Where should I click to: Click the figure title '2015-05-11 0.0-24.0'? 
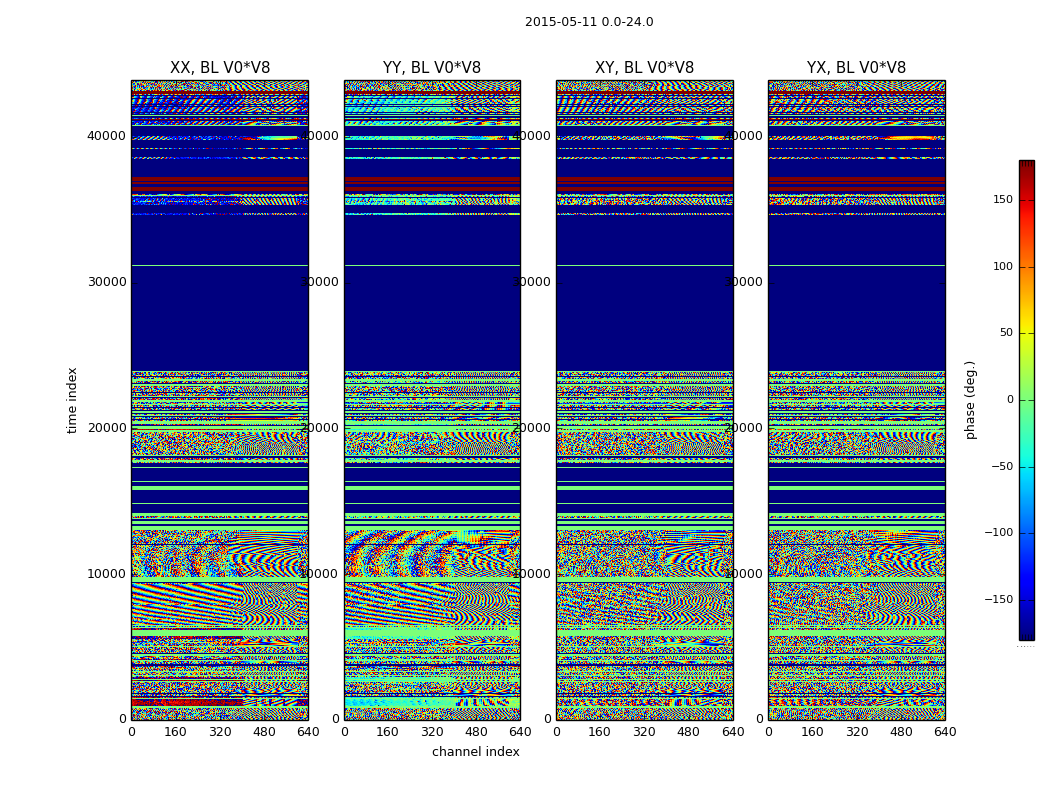click(589, 22)
